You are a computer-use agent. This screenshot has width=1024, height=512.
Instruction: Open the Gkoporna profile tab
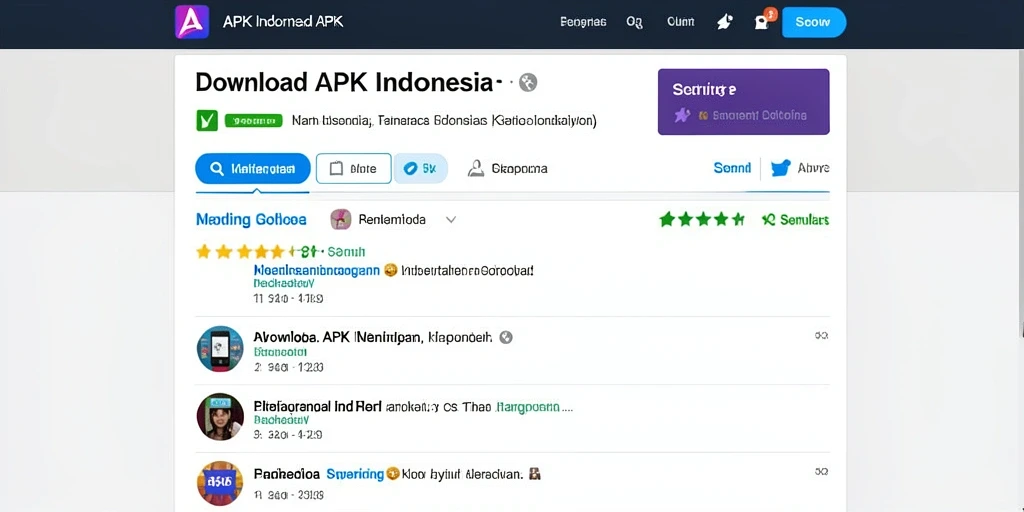click(x=507, y=168)
